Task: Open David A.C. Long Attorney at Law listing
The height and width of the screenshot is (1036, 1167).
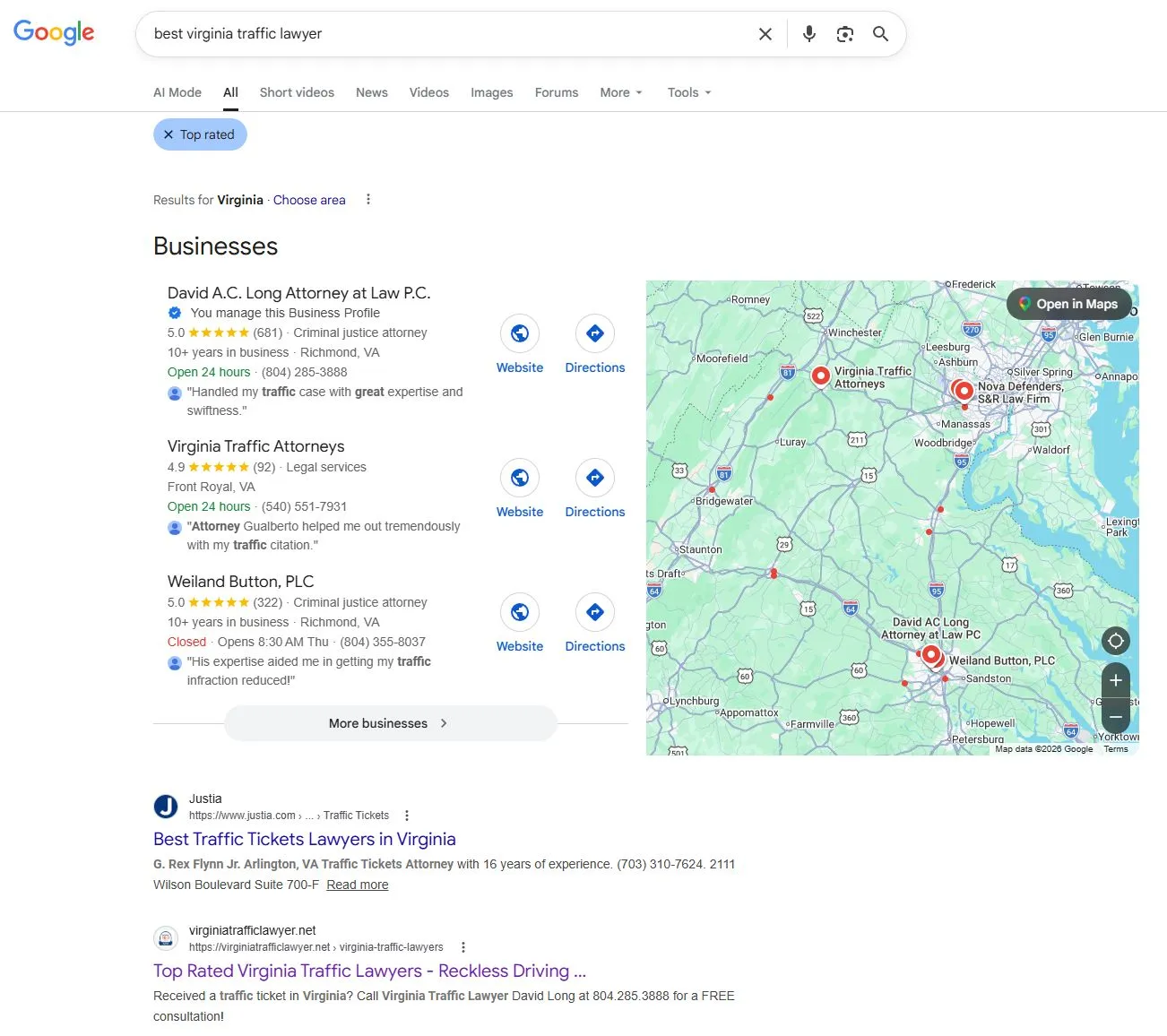Action: tap(299, 293)
